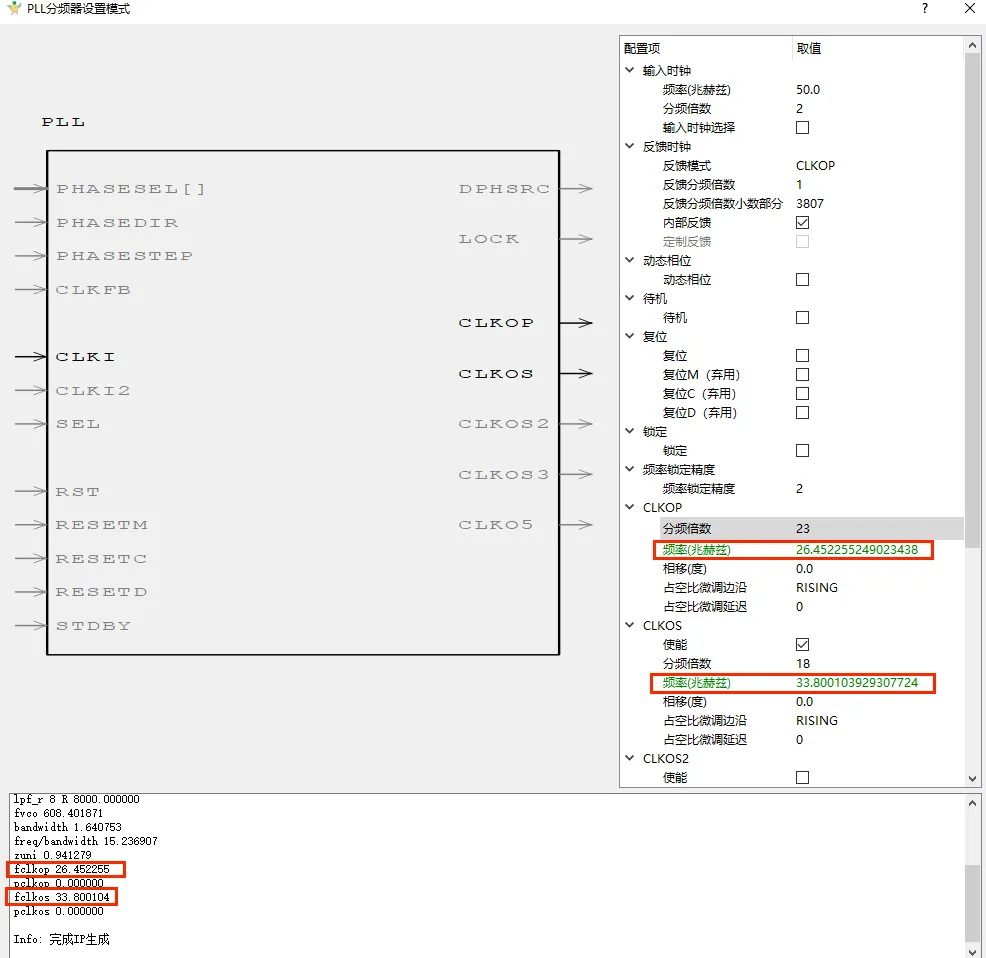Image resolution: width=986 pixels, height=958 pixels.
Task: Uncheck the CLKOS 使能 checkbox
Action: pyautogui.click(x=802, y=645)
